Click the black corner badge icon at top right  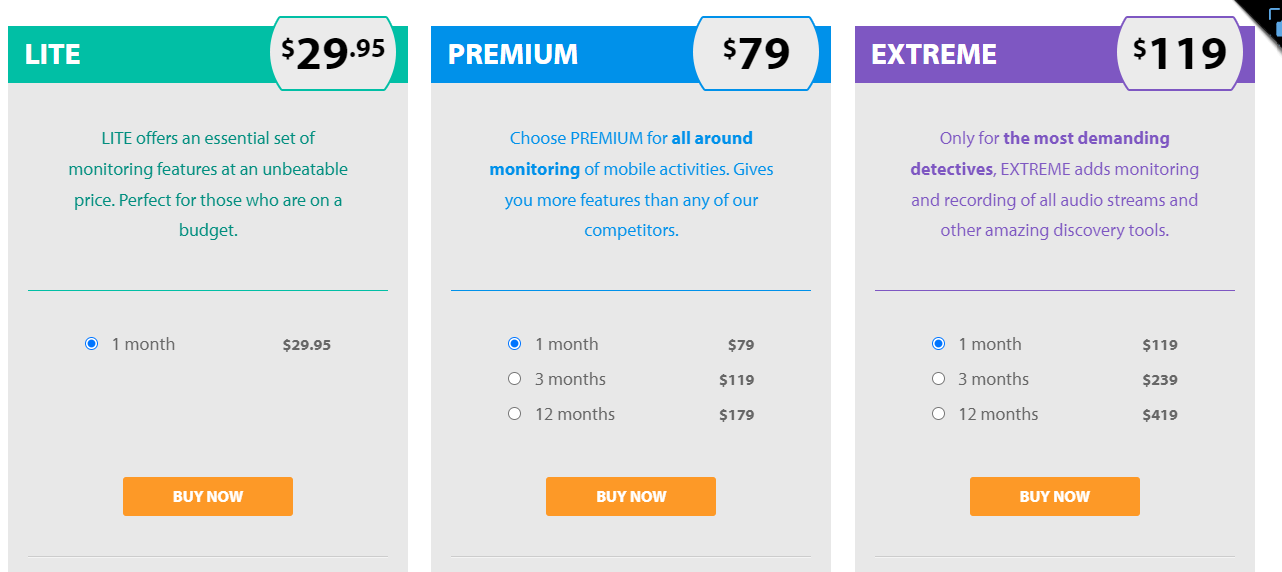(x=1264, y=17)
